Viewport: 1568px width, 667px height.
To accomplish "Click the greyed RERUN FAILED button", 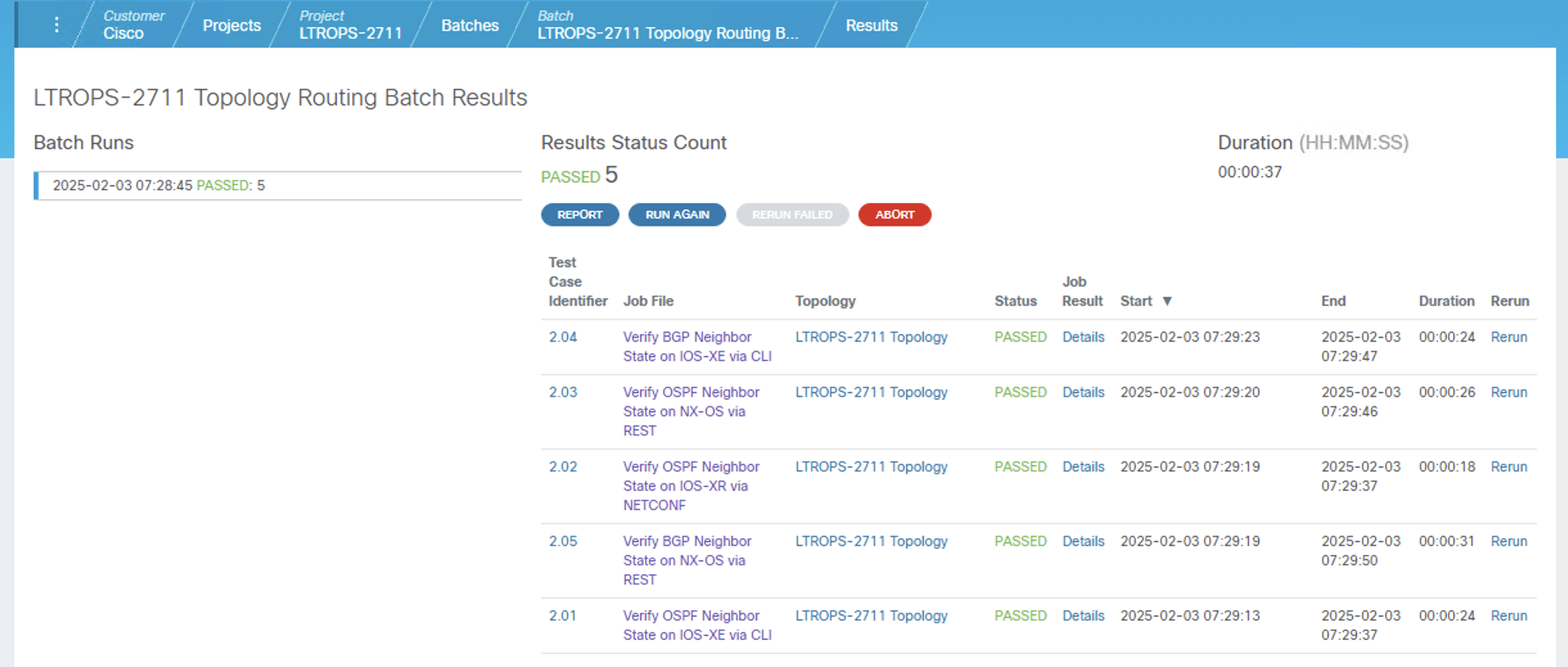I will click(792, 215).
